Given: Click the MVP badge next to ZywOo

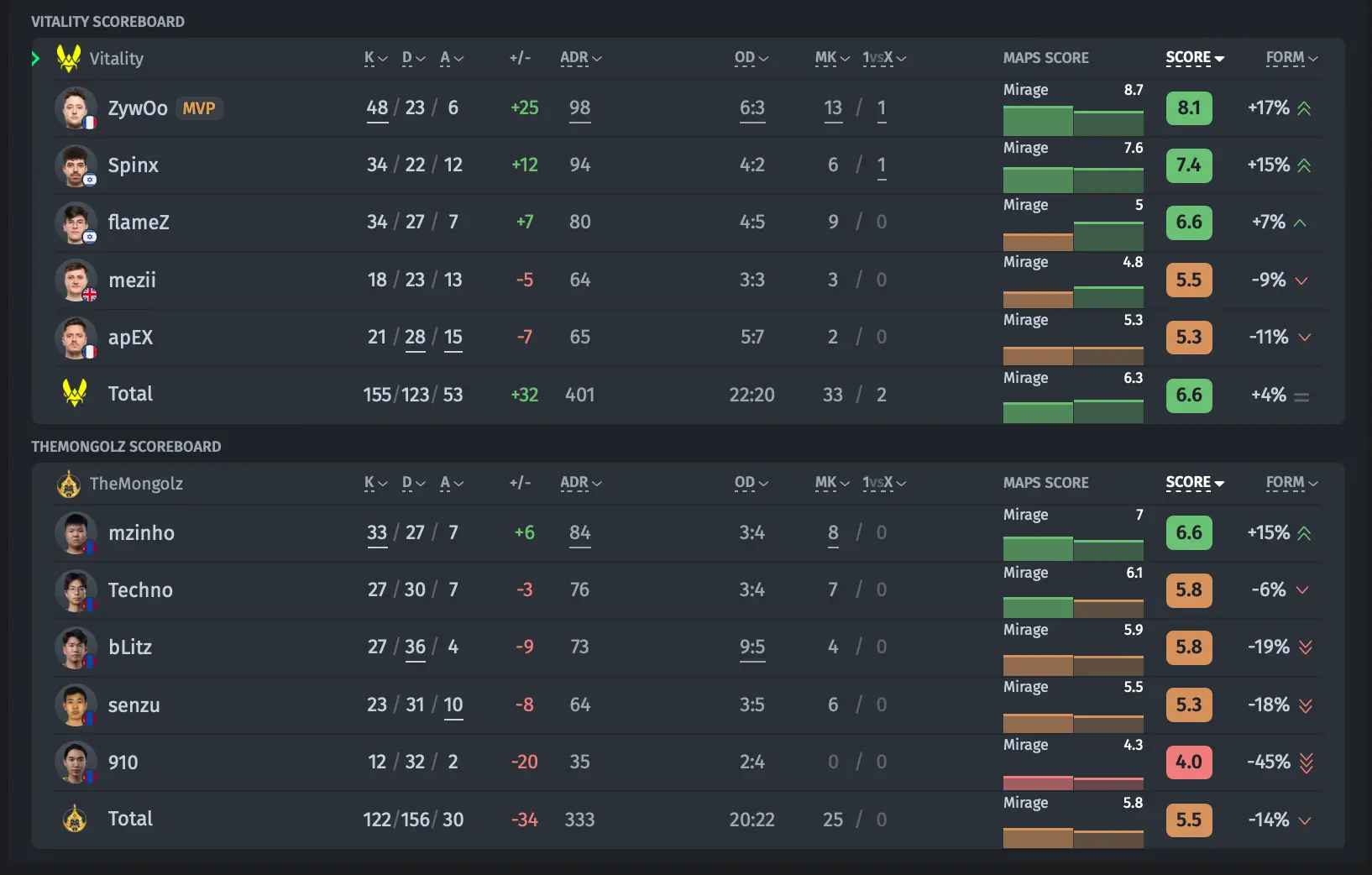Looking at the screenshot, I should point(199,108).
